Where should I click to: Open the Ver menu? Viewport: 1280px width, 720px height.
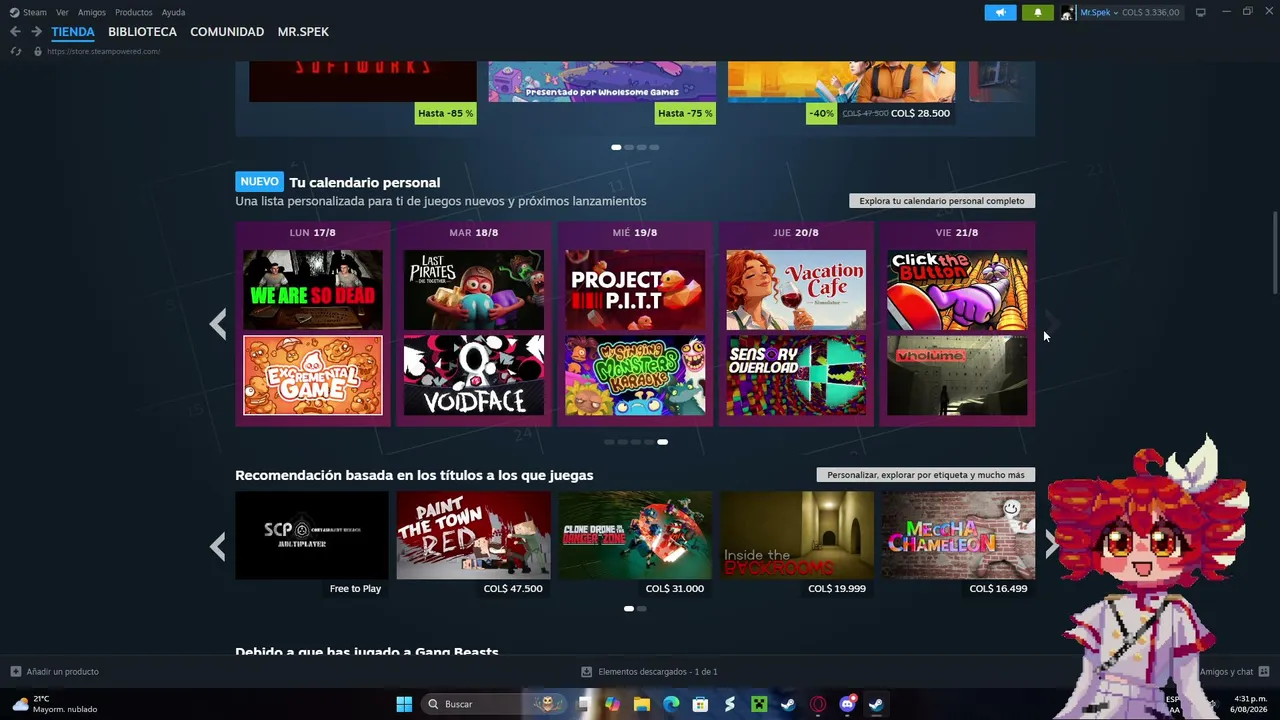click(62, 13)
